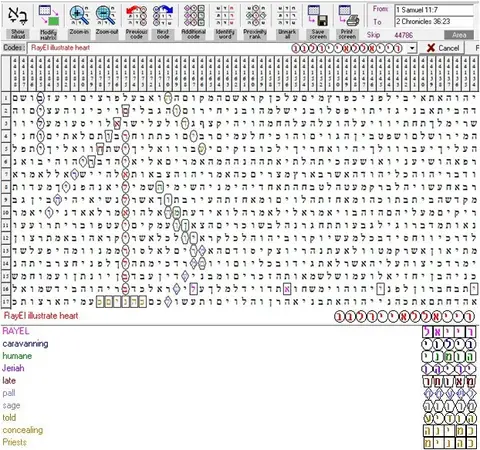Click the Skip value 44786
Screen dimensions: 480x450
(403, 35)
